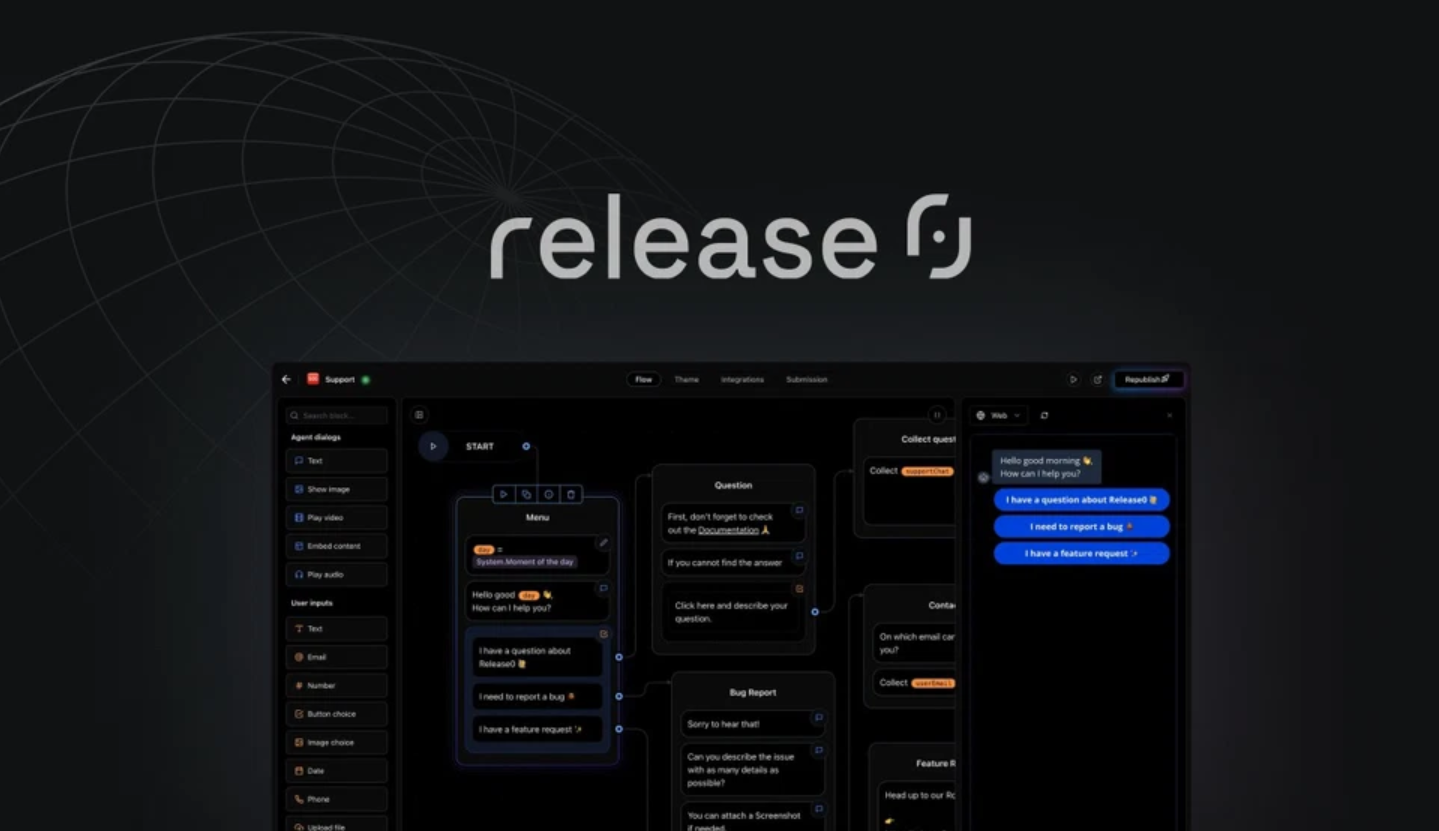Click the red Support bot icon
Viewport: 1439px width, 831px height.
click(x=313, y=379)
